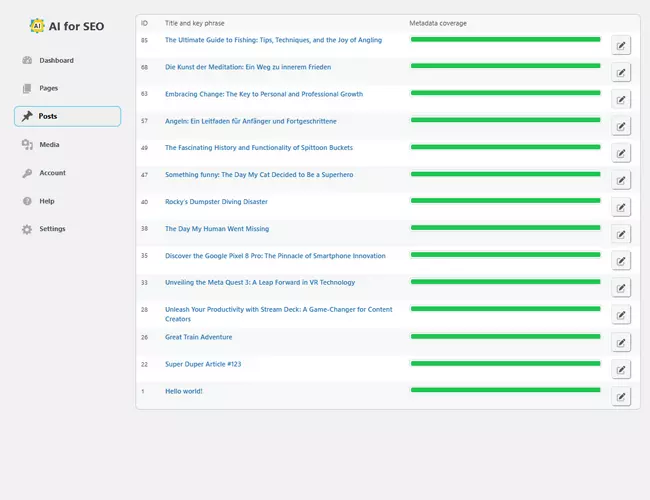The height and width of the screenshot is (500, 650).
Task: Open the Media section
Action: pos(49,145)
